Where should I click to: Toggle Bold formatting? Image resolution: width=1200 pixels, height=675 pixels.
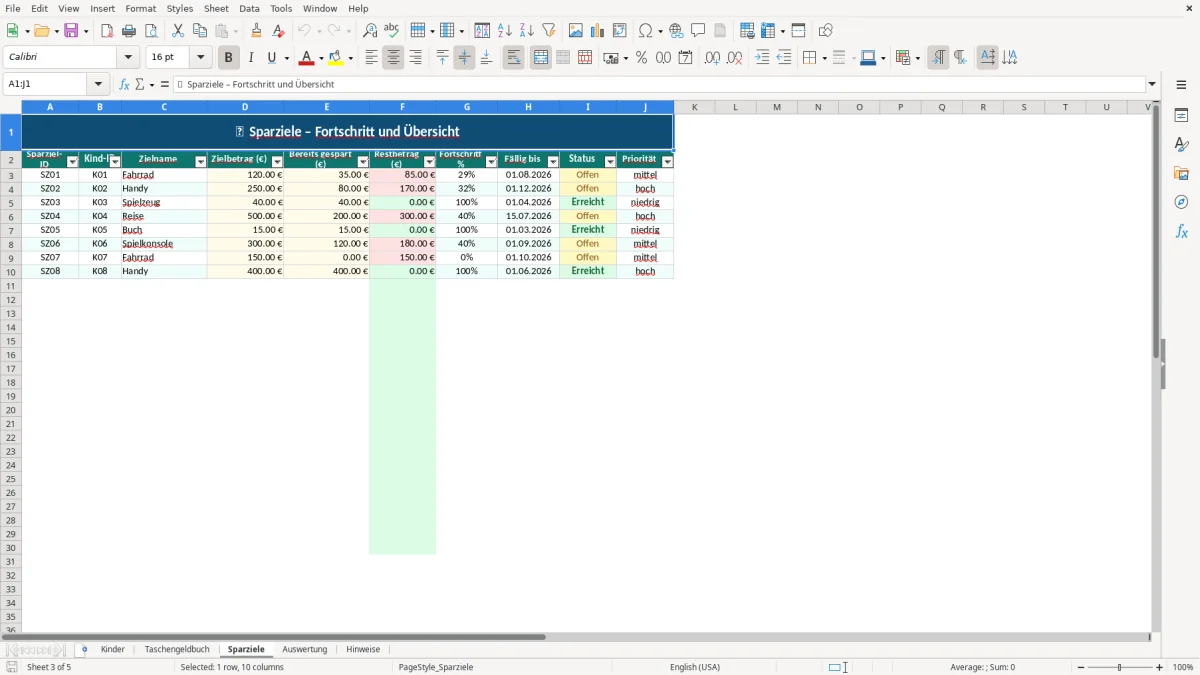coord(229,58)
